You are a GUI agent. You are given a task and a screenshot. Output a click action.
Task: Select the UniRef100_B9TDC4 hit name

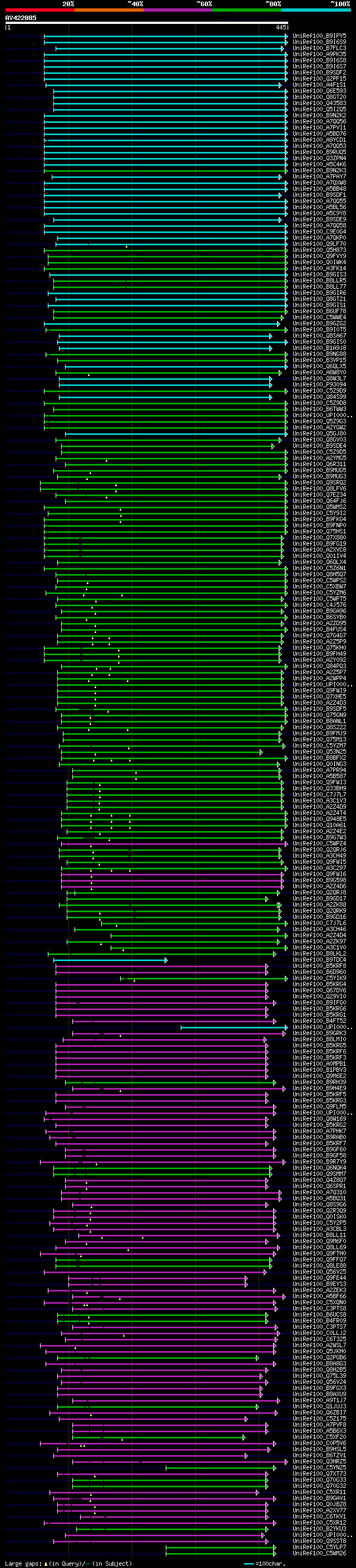point(319,959)
